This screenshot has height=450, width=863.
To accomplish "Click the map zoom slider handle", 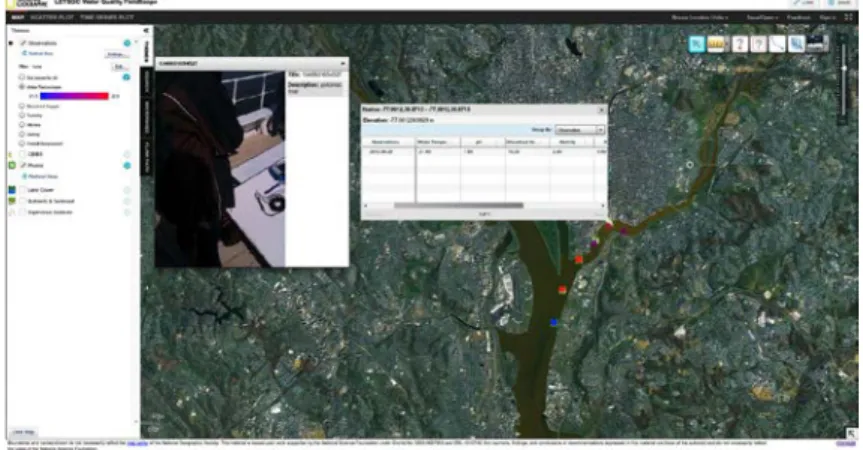I will pyautogui.click(x=844, y=68).
